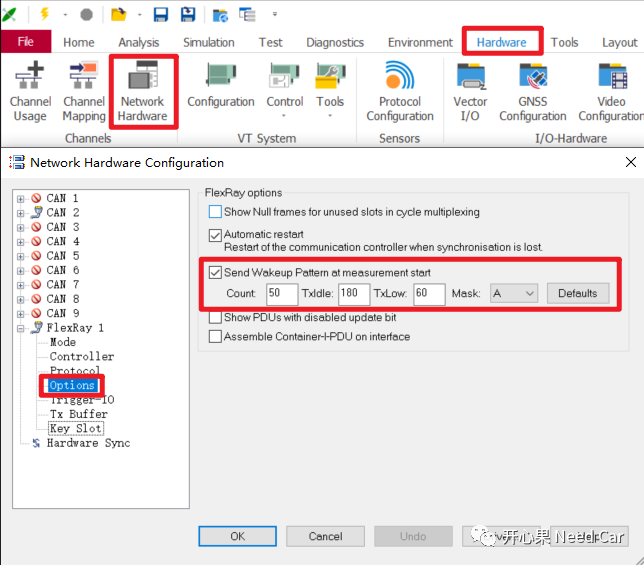Open the VT System Tools menu

coord(330,88)
